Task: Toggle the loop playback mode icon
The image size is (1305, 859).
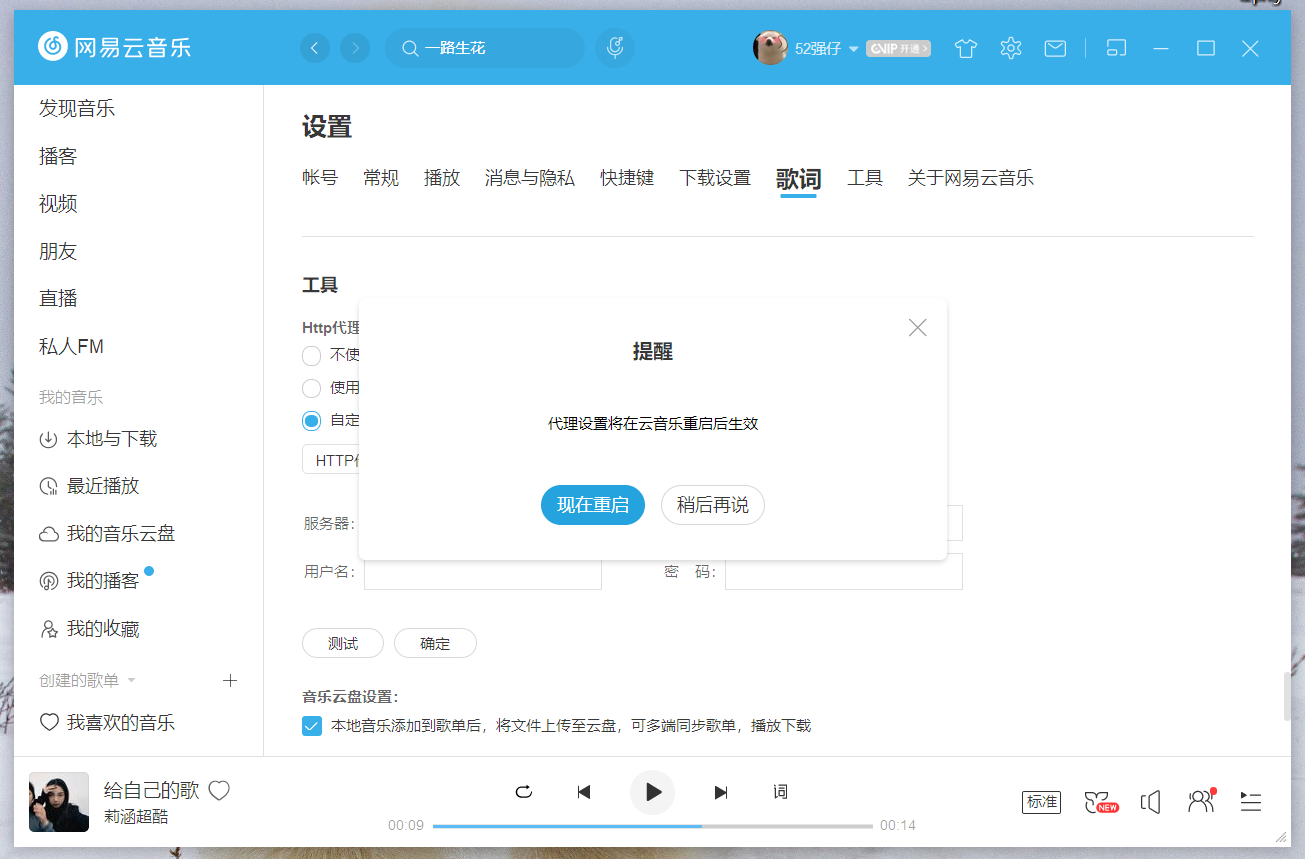Action: (x=523, y=792)
